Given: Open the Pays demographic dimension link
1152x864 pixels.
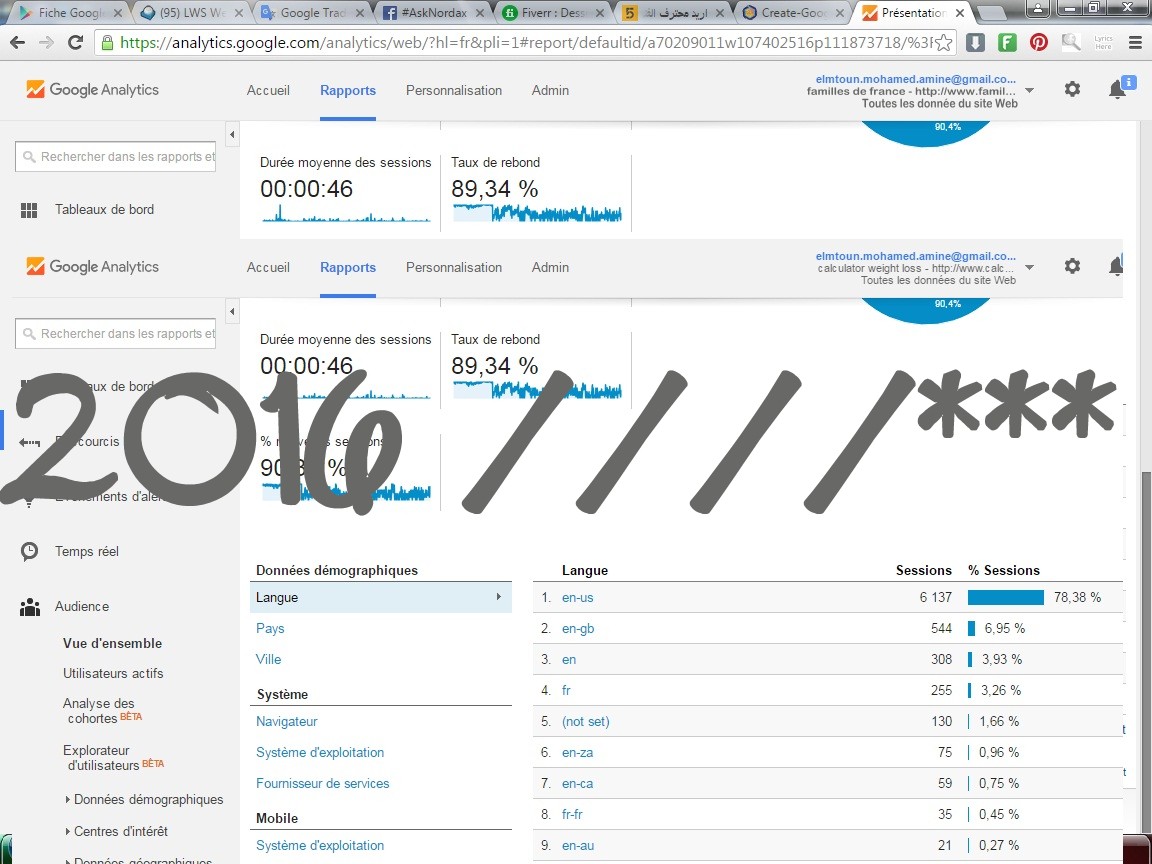Looking at the screenshot, I should tap(270, 628).
